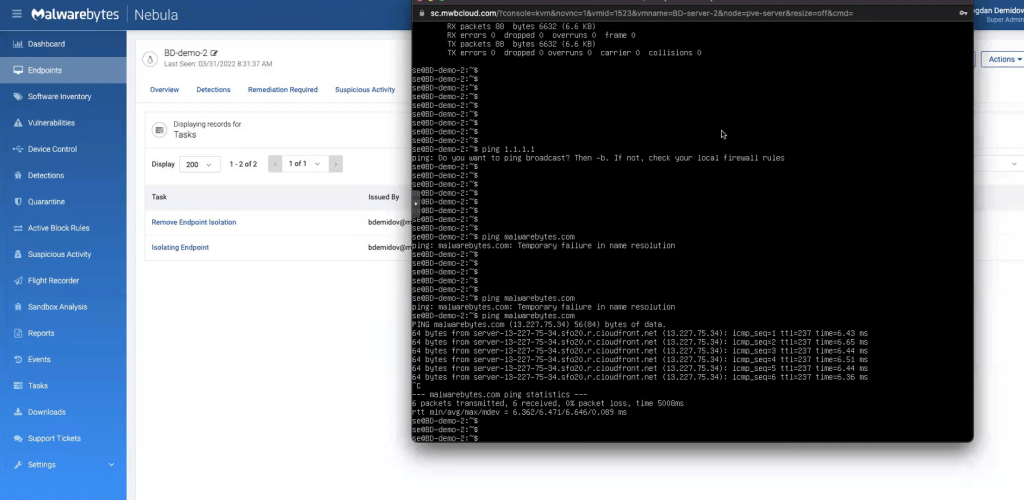Open Support Tickets in the sidebar
Image resolution: width=1024 pixels, height=500 pixels.
coord(63,439)
